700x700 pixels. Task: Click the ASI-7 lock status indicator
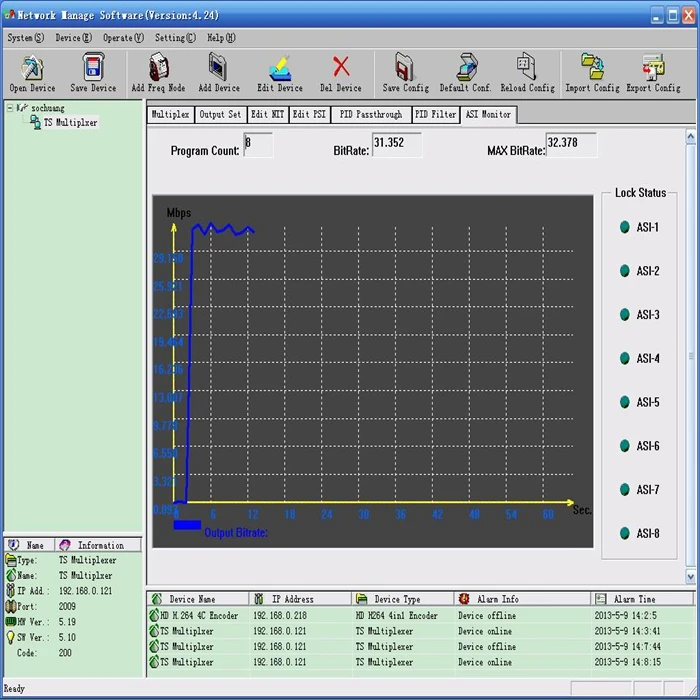point(625,489)
